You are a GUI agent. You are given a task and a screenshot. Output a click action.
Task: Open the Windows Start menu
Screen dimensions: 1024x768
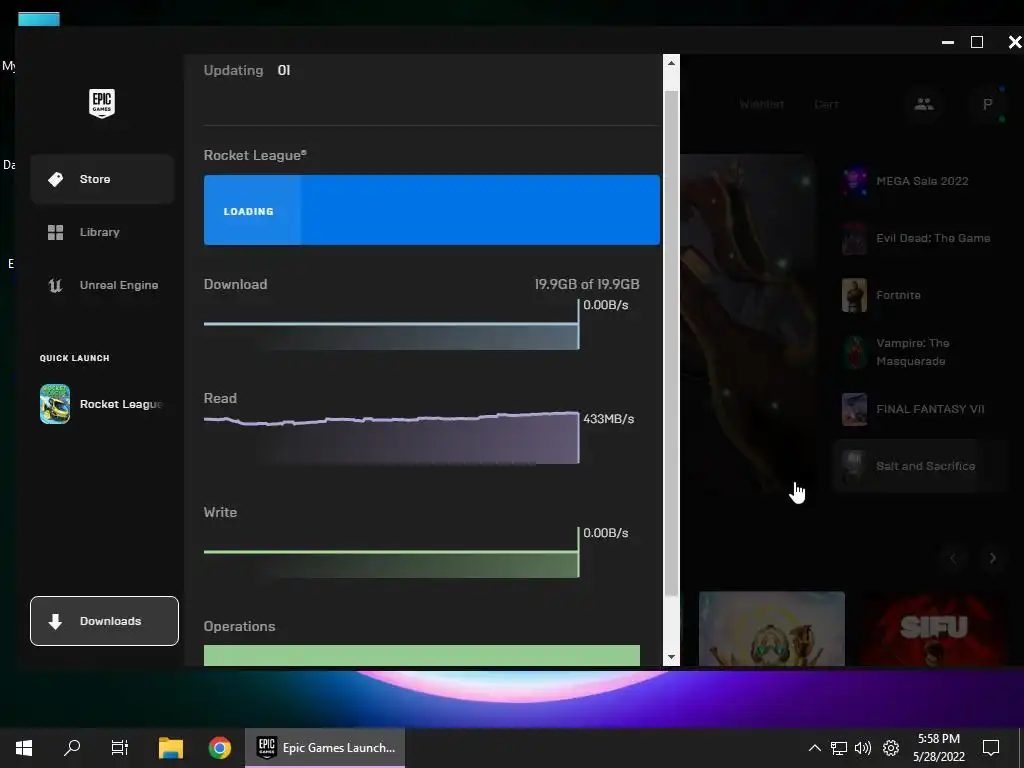(x=24, y=748)
